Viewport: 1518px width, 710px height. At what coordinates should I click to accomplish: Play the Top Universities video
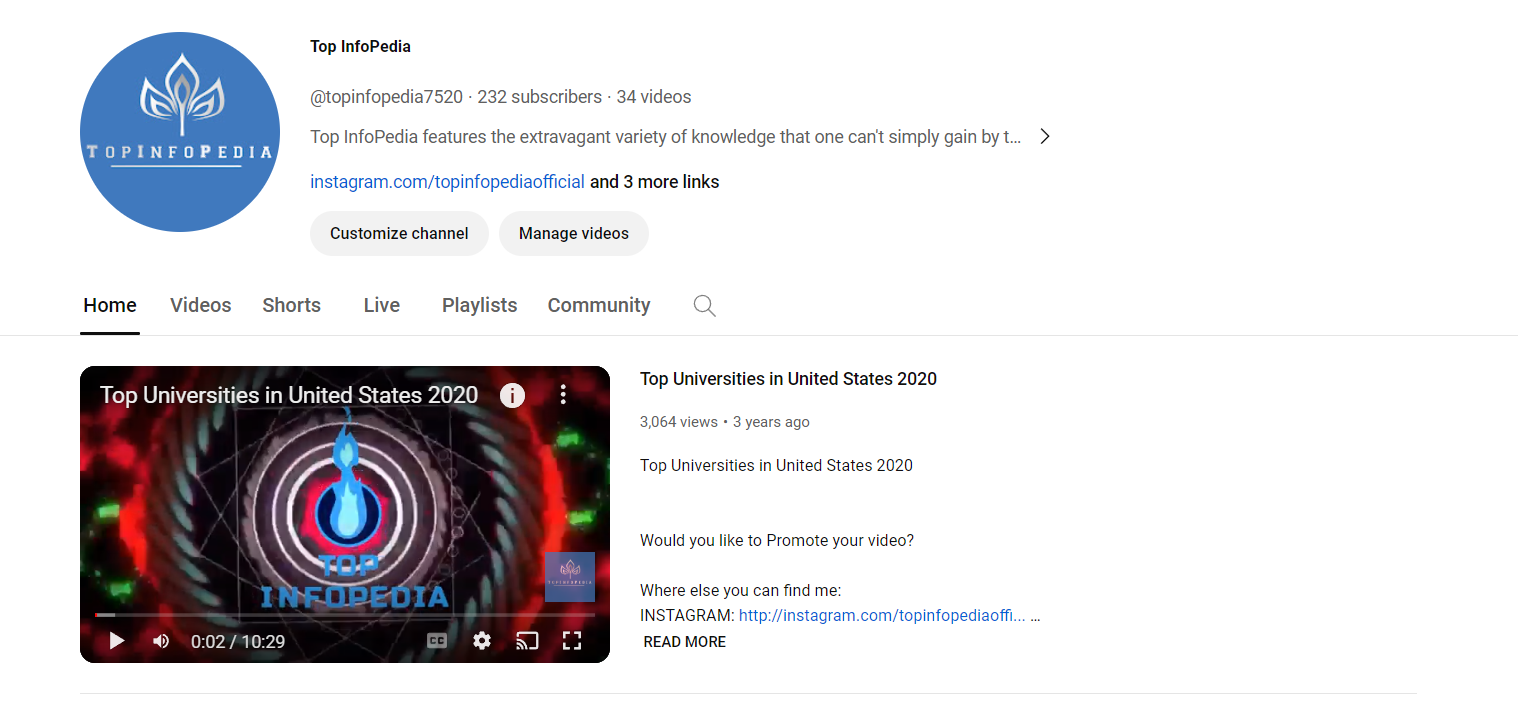[x=116, y=640]
